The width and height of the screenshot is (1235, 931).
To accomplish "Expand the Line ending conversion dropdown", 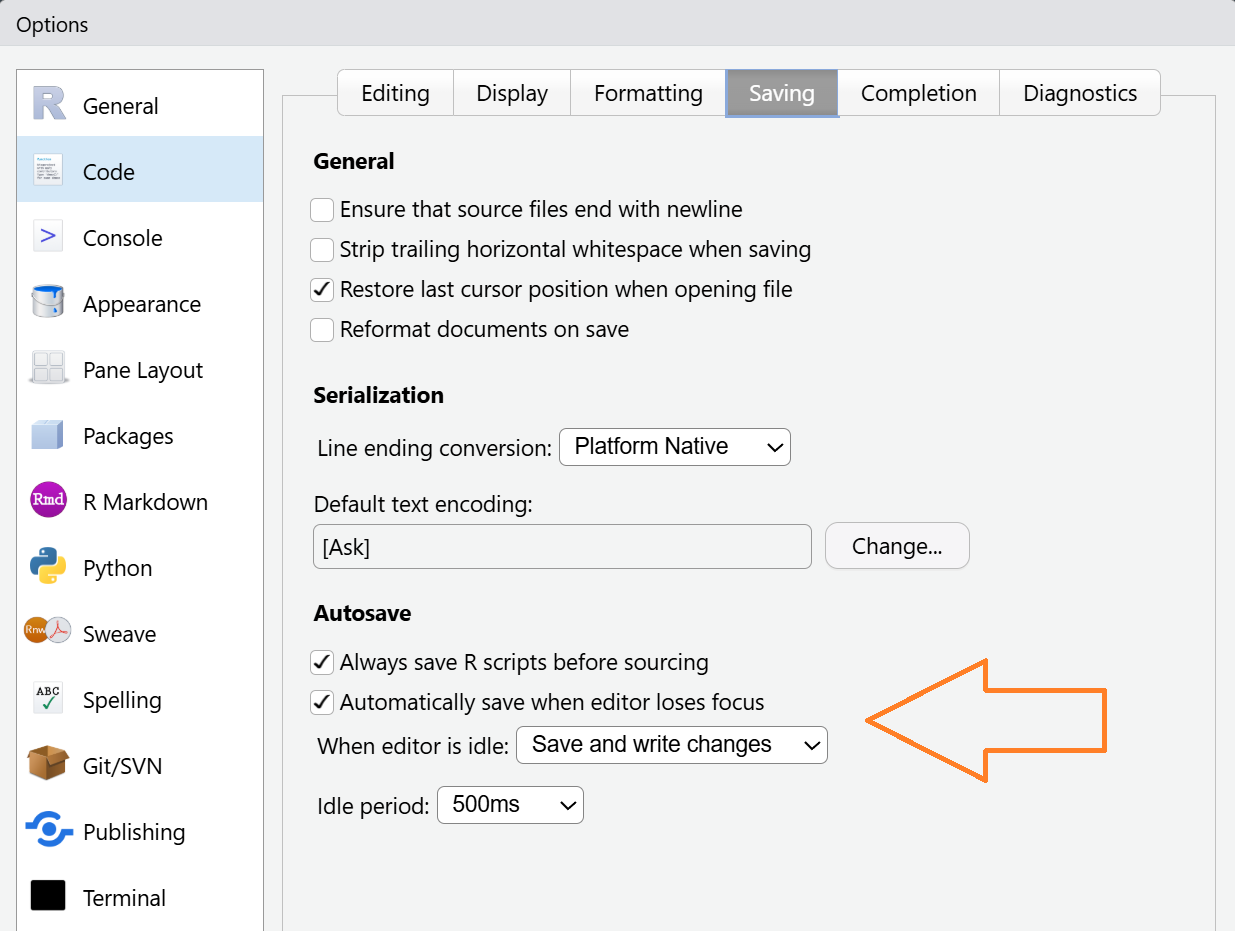I will pos(675,447).
